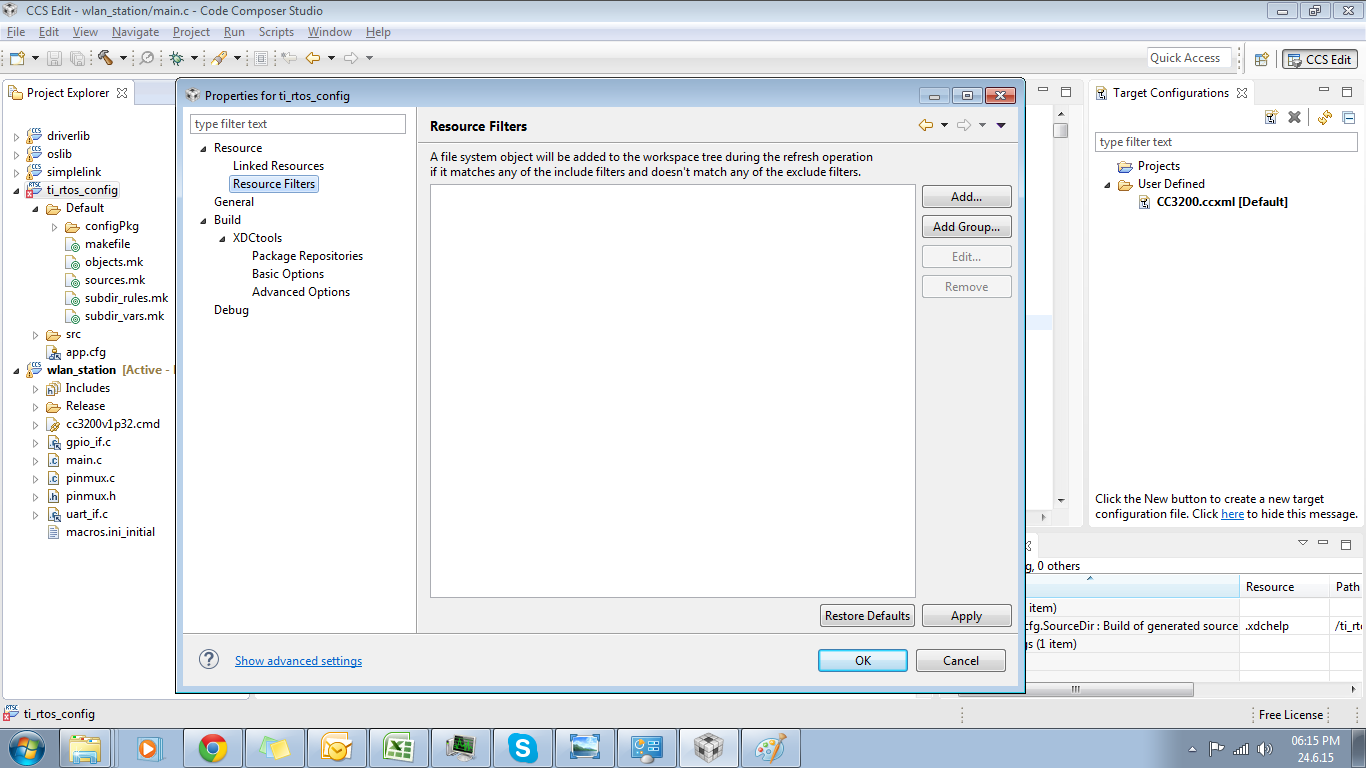1372x784 pixels.
Task: Collapse the User Defined folder
Action: click(1108, 185)
